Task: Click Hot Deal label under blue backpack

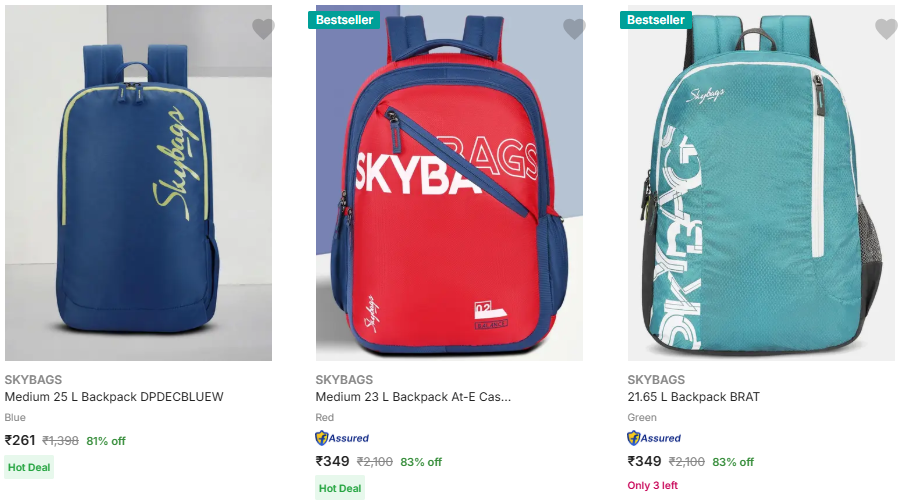Action: tap(29, 467)
